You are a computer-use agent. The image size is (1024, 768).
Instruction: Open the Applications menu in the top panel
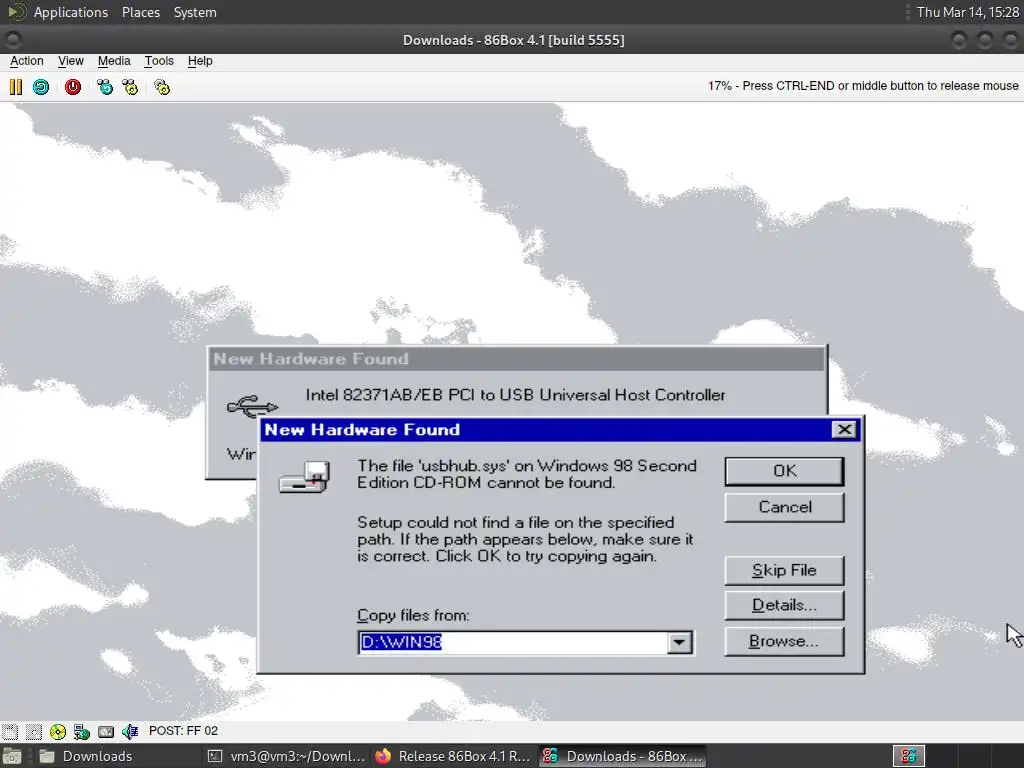coord(71,12)
